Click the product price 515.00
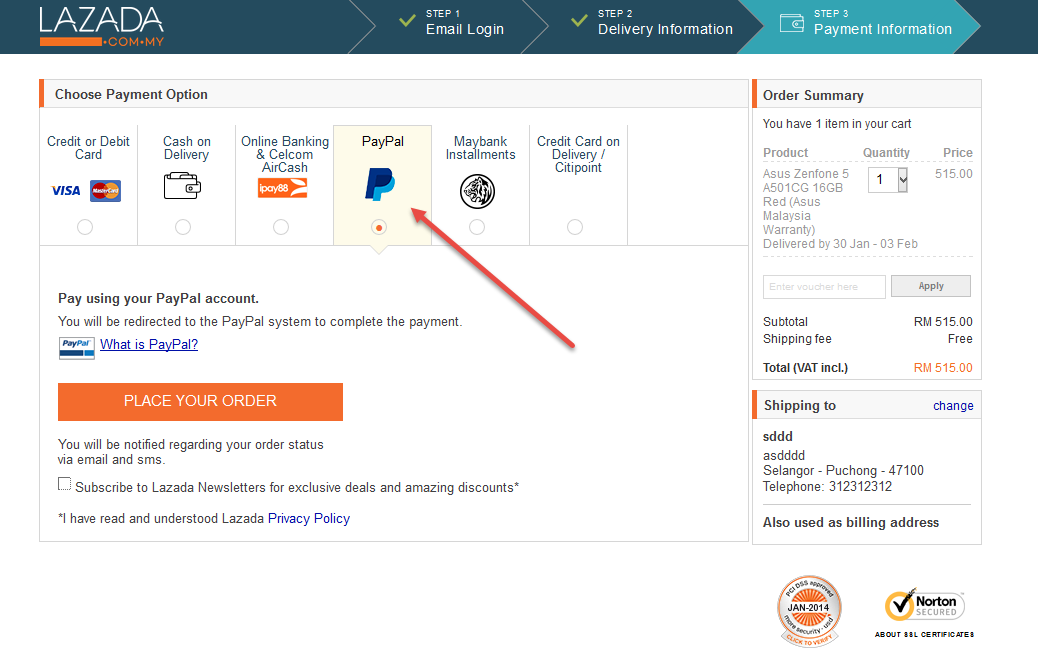The width and height of the screenshot is (1038, 672). click(x=953, y=173)
